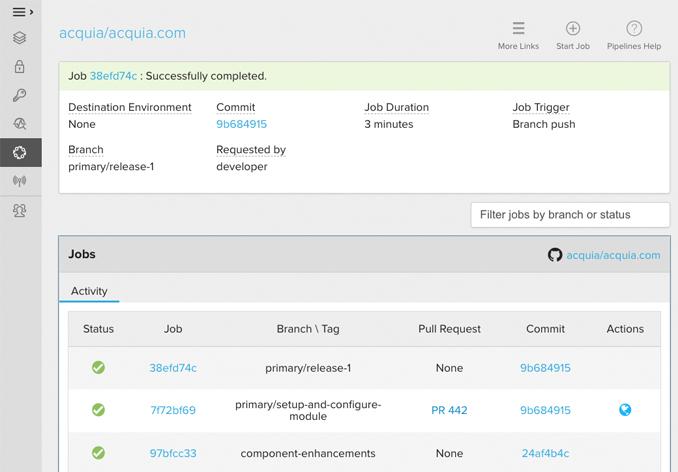
Task: Open the broadcast antenna sidebar icon
Action: 19,181
